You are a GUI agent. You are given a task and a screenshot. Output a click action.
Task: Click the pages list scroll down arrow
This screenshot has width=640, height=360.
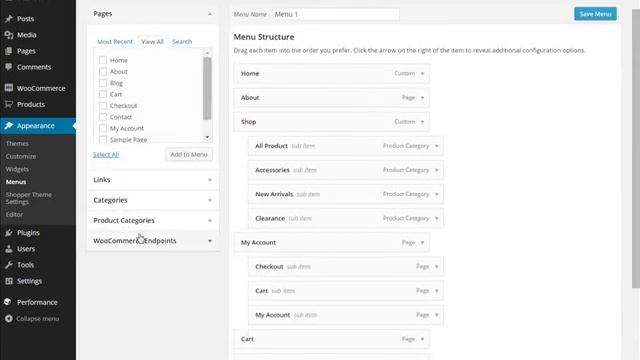tap(207, 137)
